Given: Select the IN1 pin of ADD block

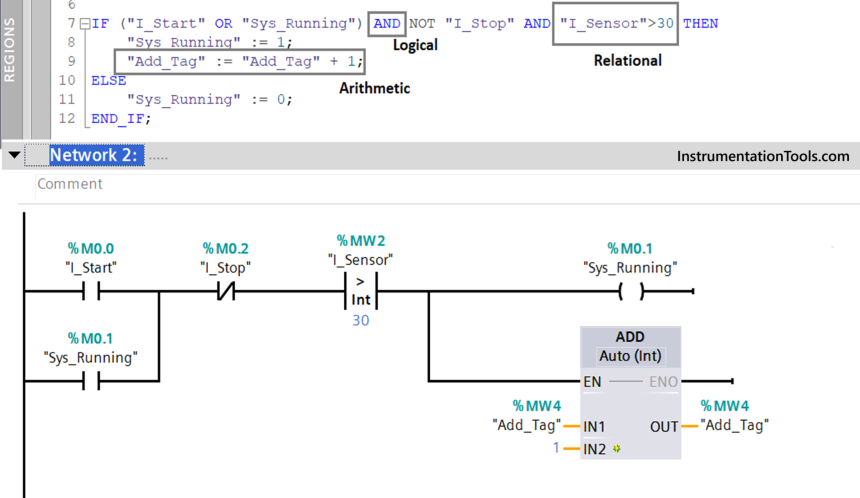Looking at the screenshot, I should point(594,427).
